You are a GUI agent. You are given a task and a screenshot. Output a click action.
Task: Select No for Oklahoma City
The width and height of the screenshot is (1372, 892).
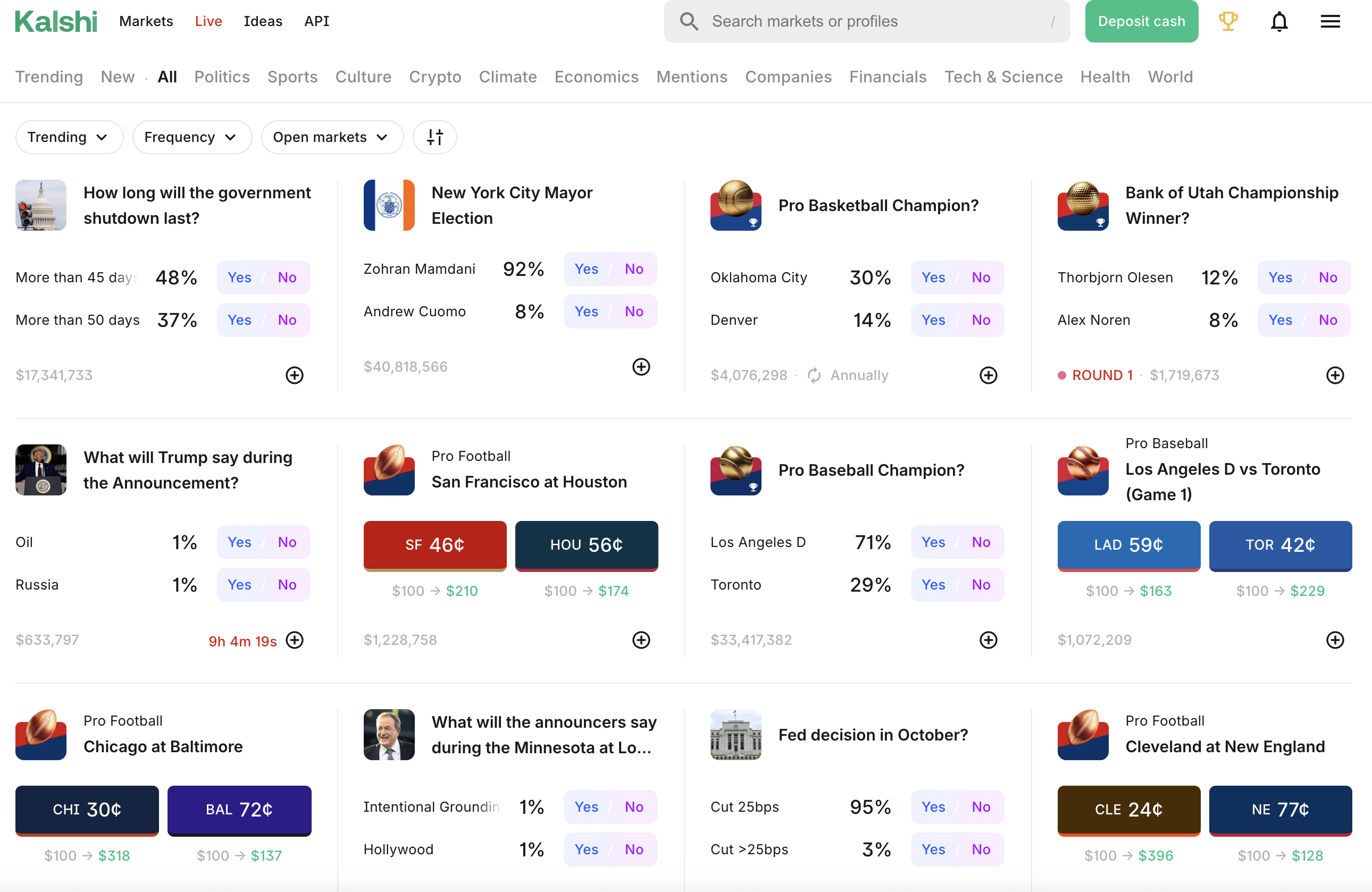pos(981,277)
